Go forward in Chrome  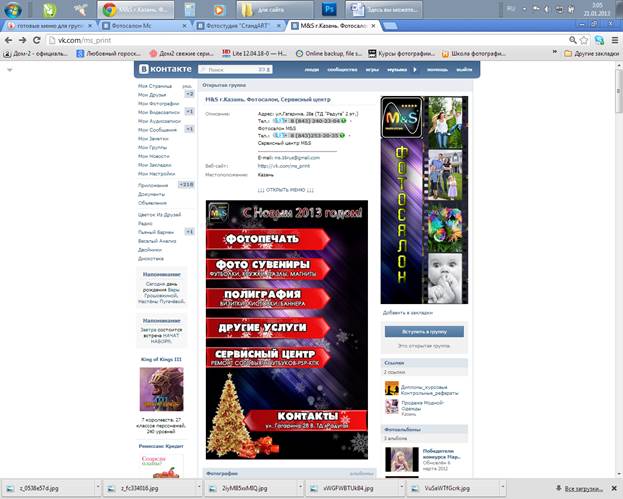pyautogui.click(x=23, y=40)
